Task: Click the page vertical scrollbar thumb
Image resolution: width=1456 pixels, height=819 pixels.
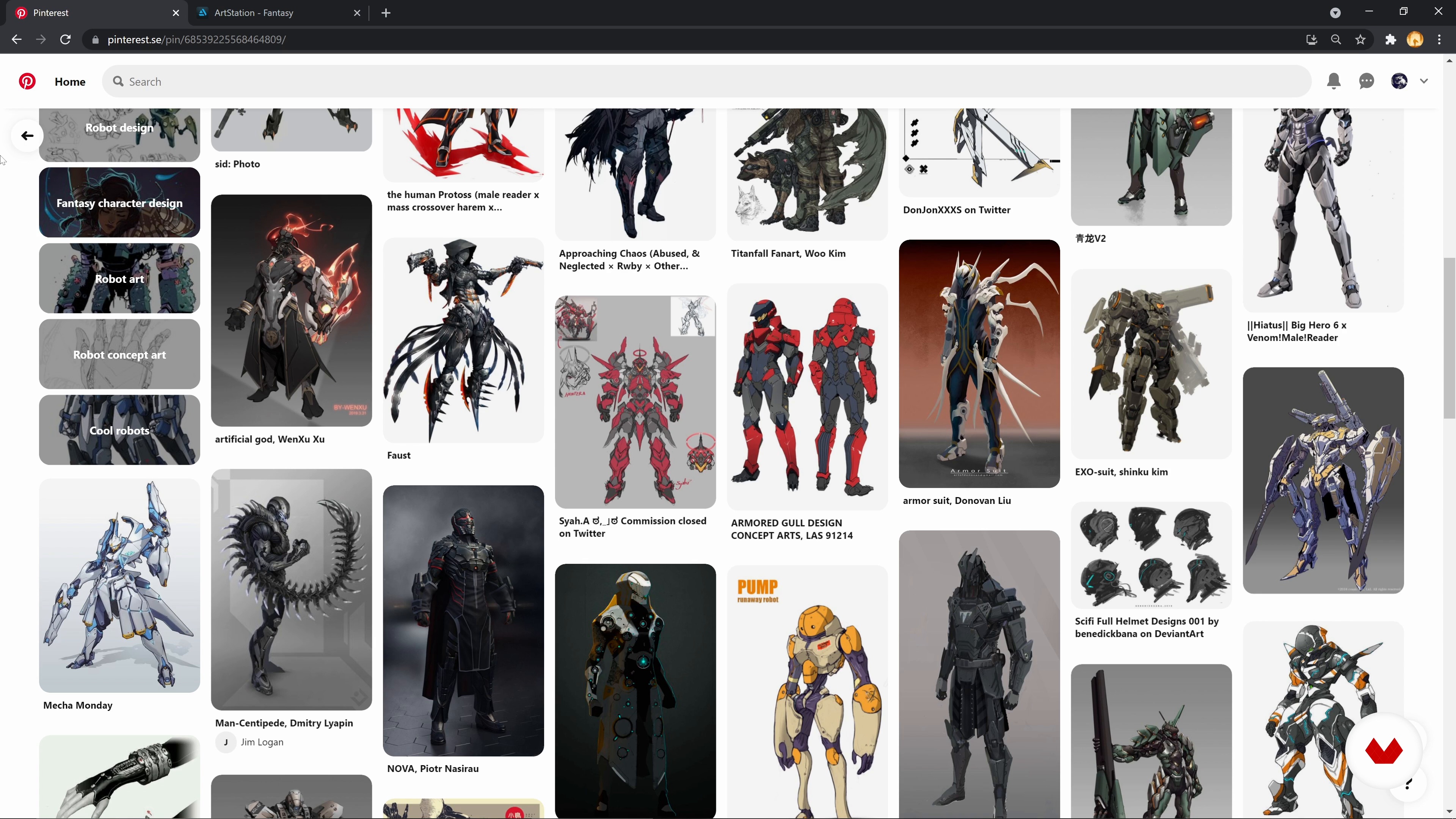Action: tap(1449, 338)
